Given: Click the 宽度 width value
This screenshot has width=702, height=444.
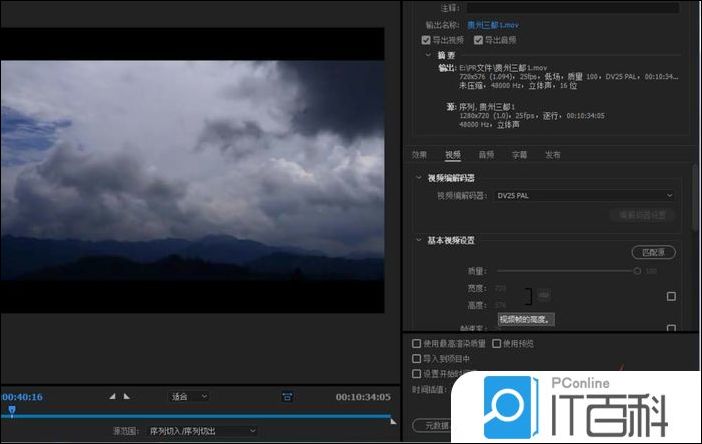Looking at the screenshot, I should point(501,288).
